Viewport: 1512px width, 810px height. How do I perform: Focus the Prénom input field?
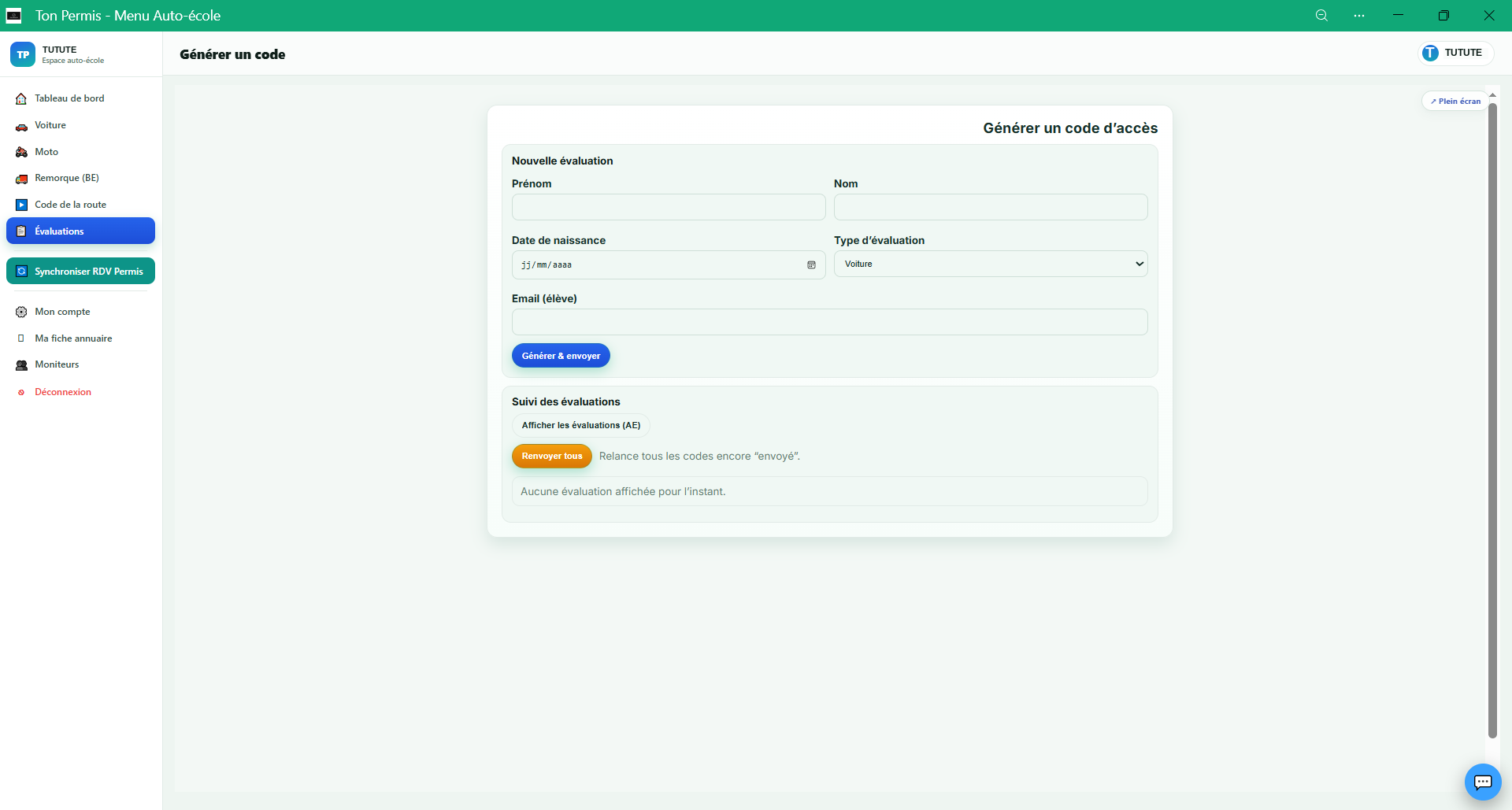pos(669,207)
